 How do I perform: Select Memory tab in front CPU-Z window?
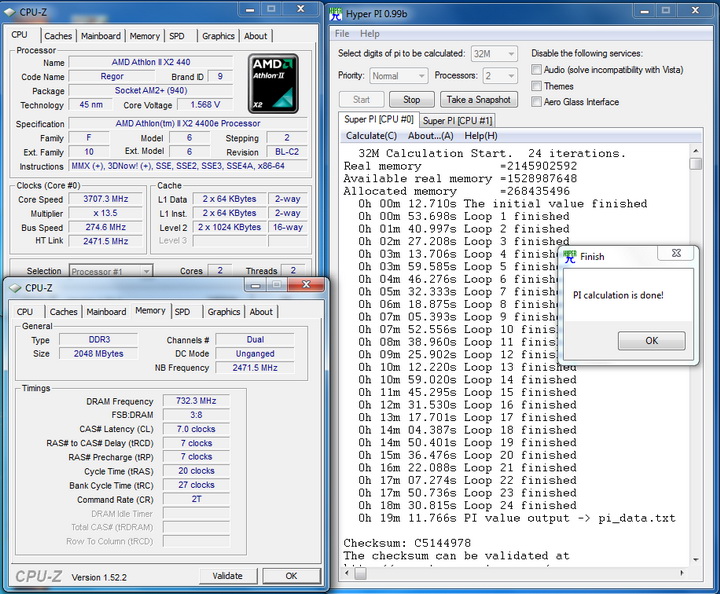tap(150, 311)
